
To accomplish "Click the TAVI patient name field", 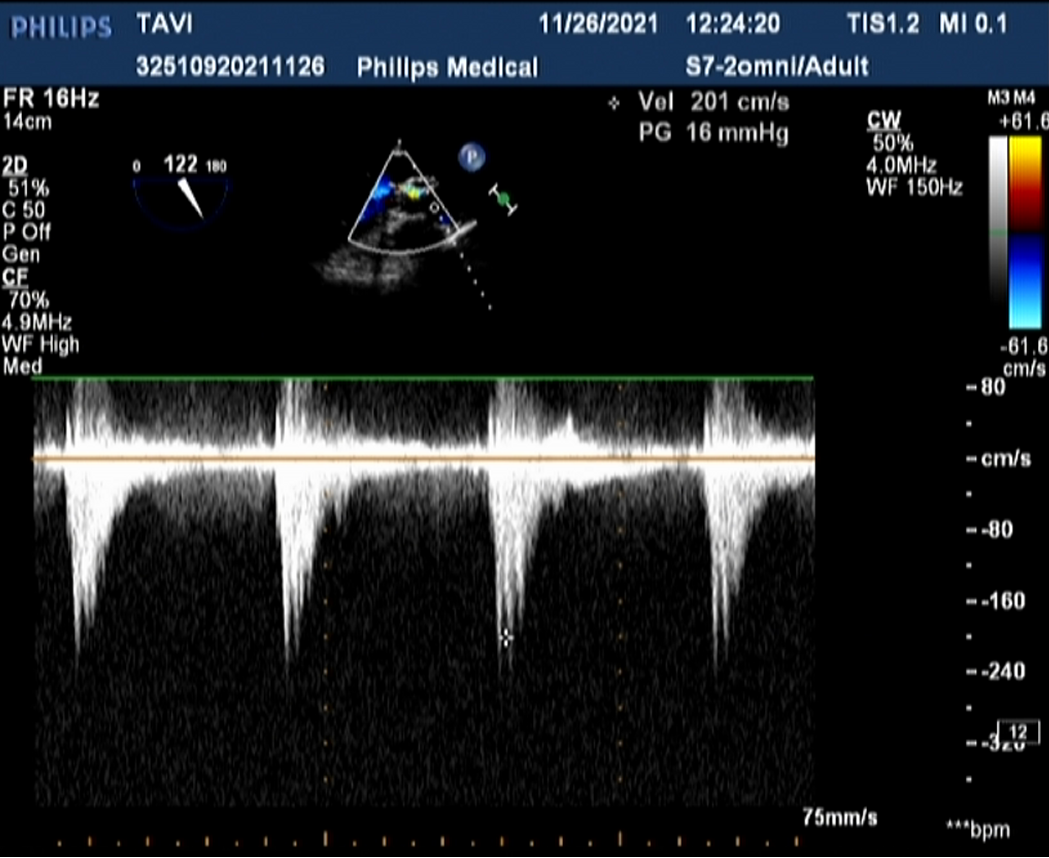I will (165, 26).
